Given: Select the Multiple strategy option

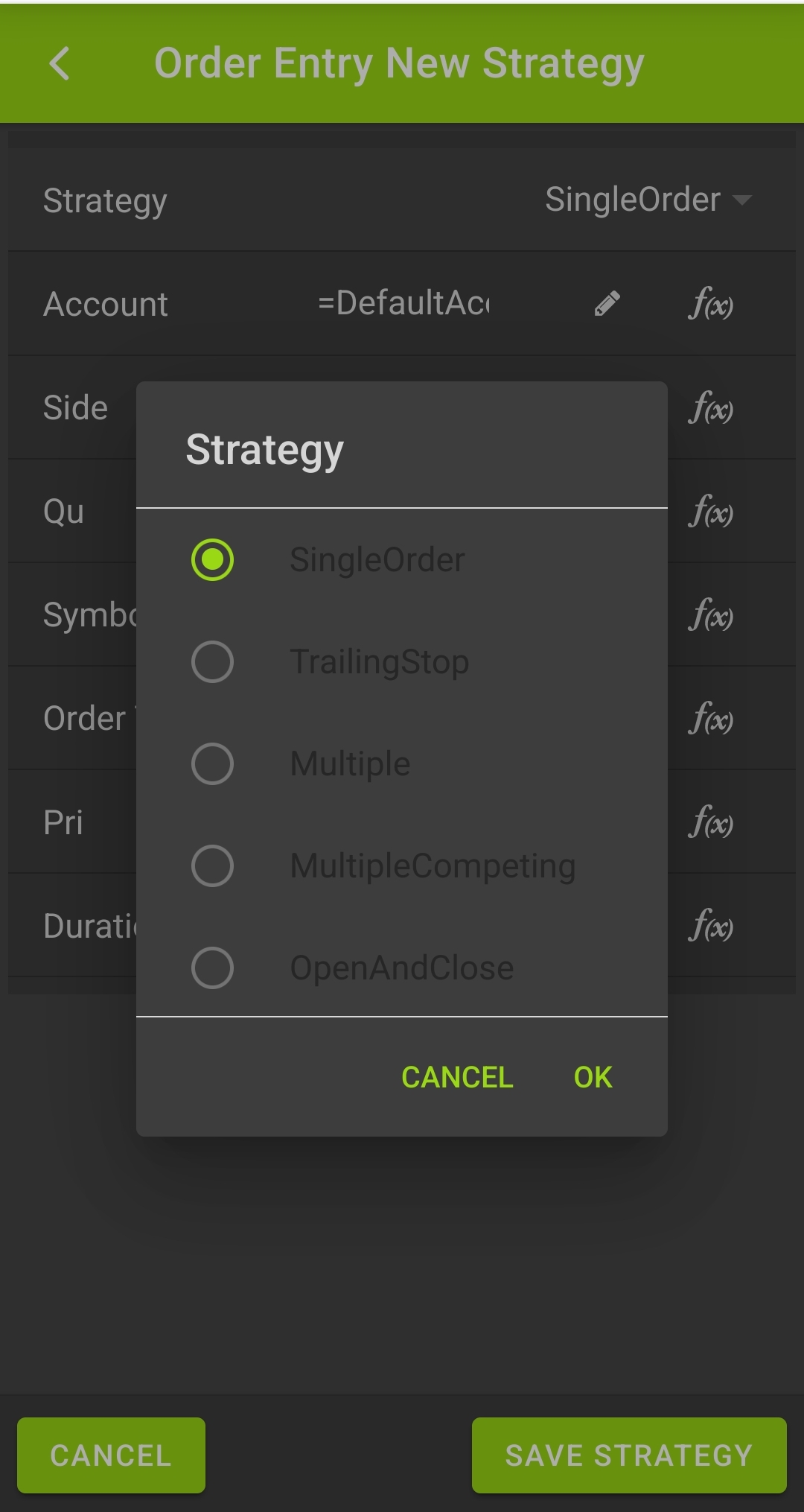Looking at the screenshot, I should tap(212, 763).
